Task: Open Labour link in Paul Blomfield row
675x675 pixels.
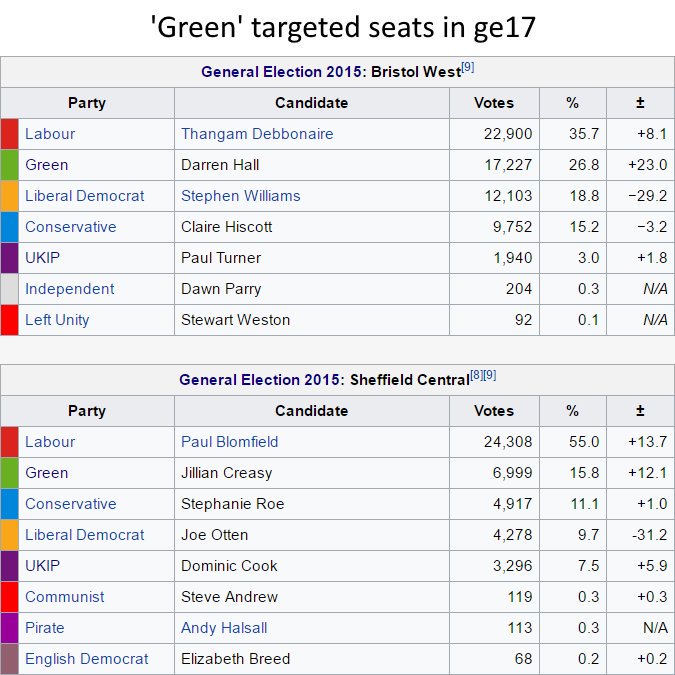Action: click(x=50, y=442)
